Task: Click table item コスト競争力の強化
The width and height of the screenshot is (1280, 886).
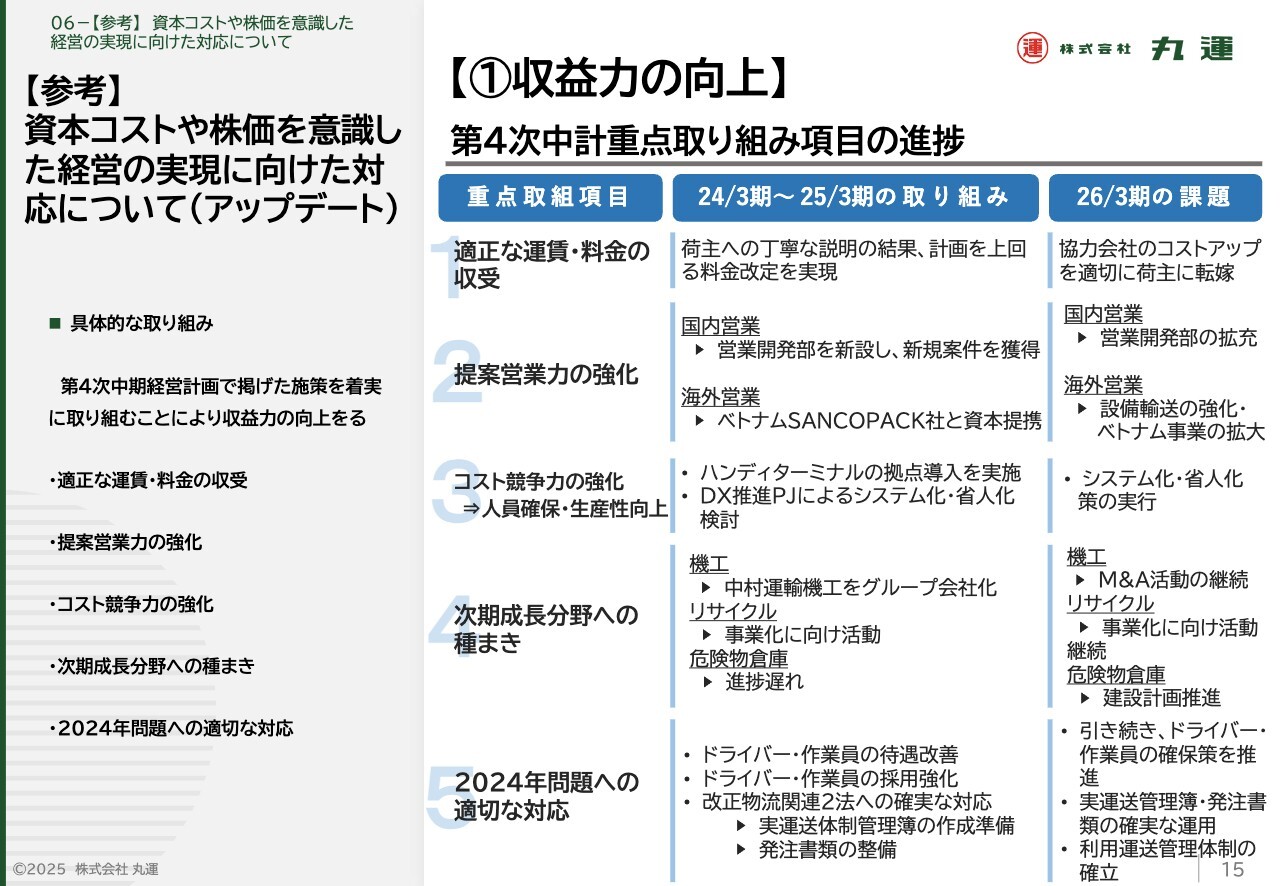Action: (x=539, y=482)
